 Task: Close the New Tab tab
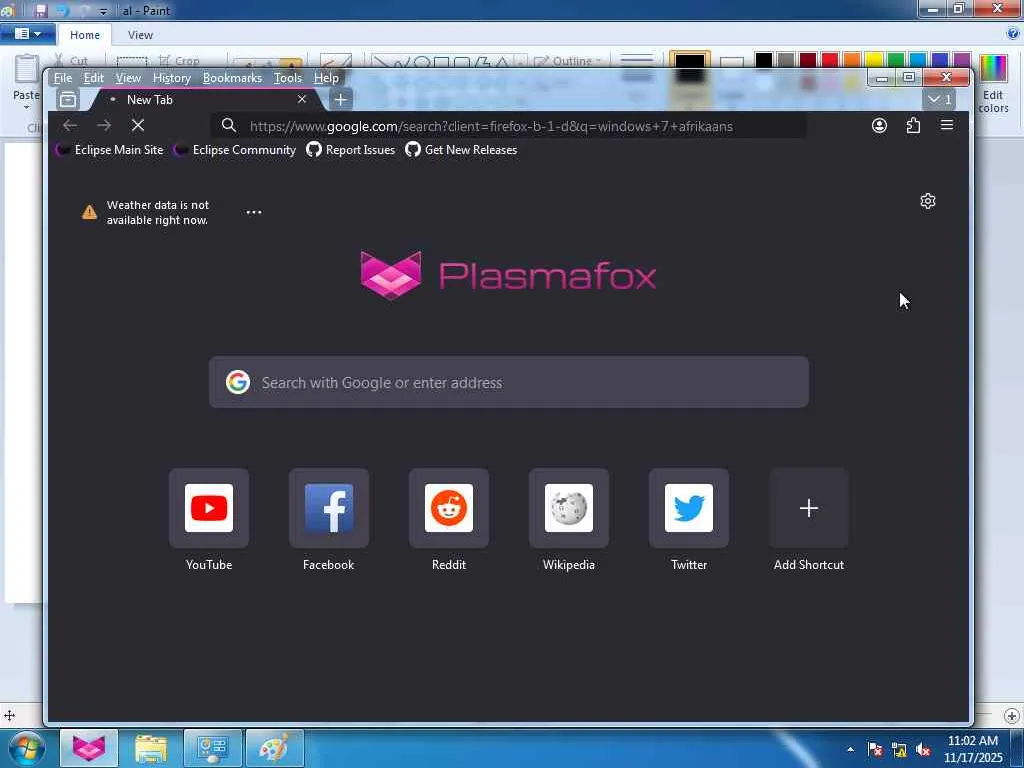(x=302, y=99)
